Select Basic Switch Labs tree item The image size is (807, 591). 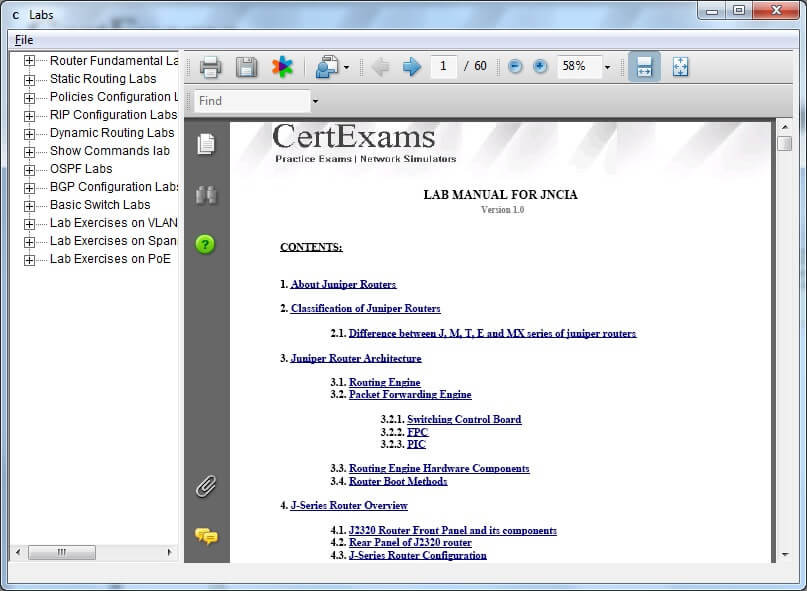(100, 205)
